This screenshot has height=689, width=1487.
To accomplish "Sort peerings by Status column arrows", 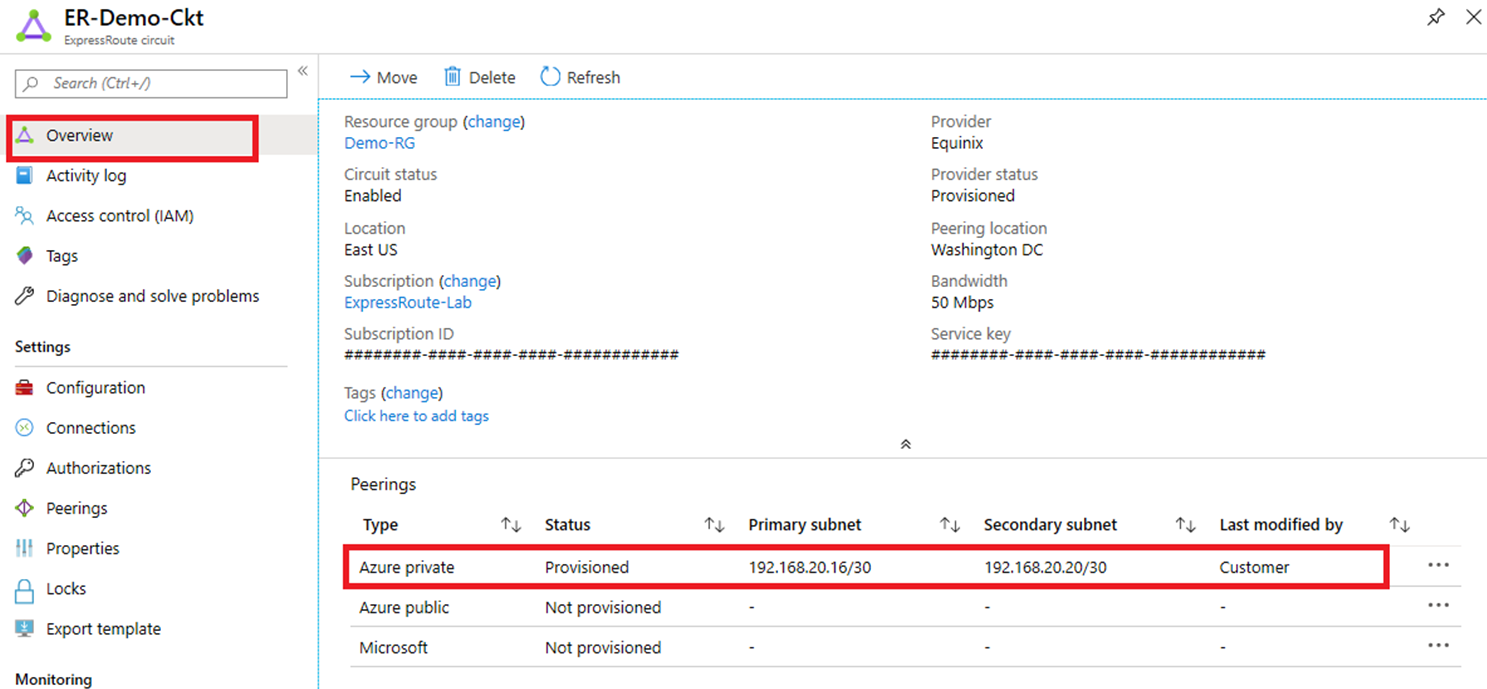I will tap(714, 525).
